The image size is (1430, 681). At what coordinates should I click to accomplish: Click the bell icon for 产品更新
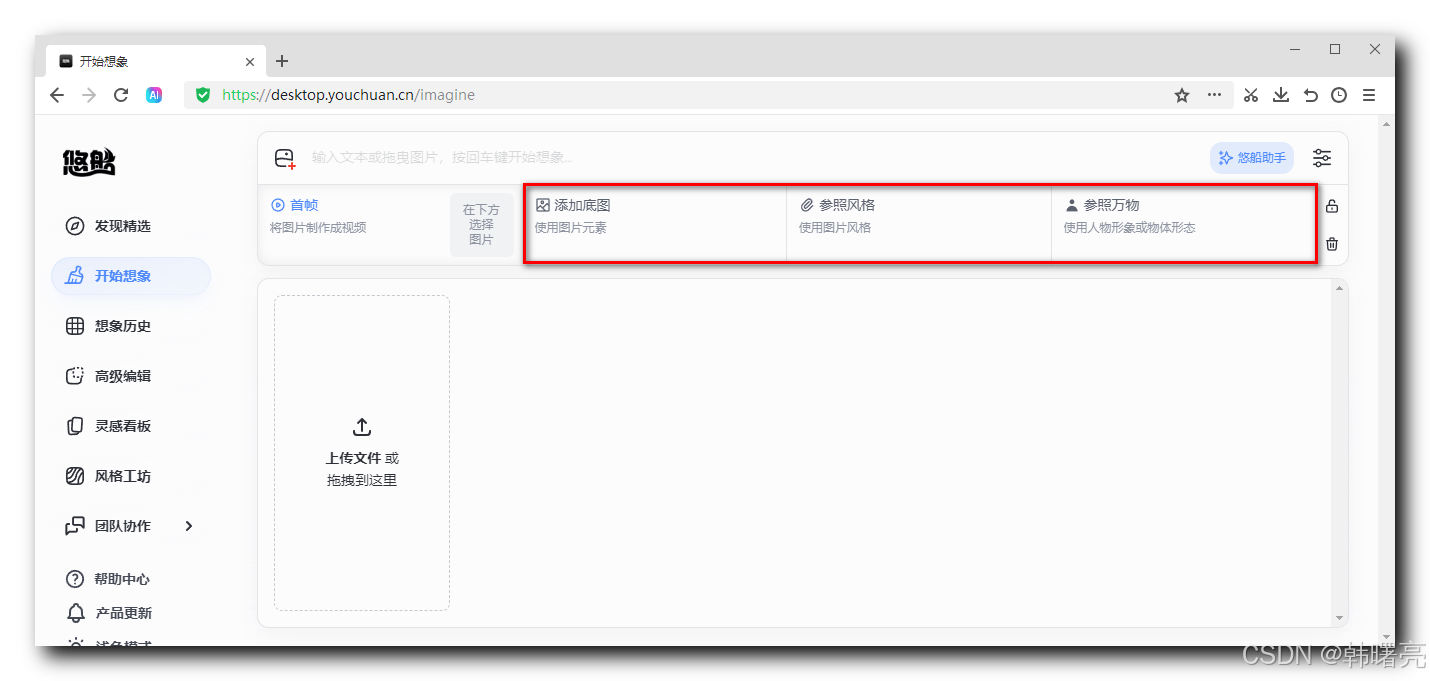[75, 613]
